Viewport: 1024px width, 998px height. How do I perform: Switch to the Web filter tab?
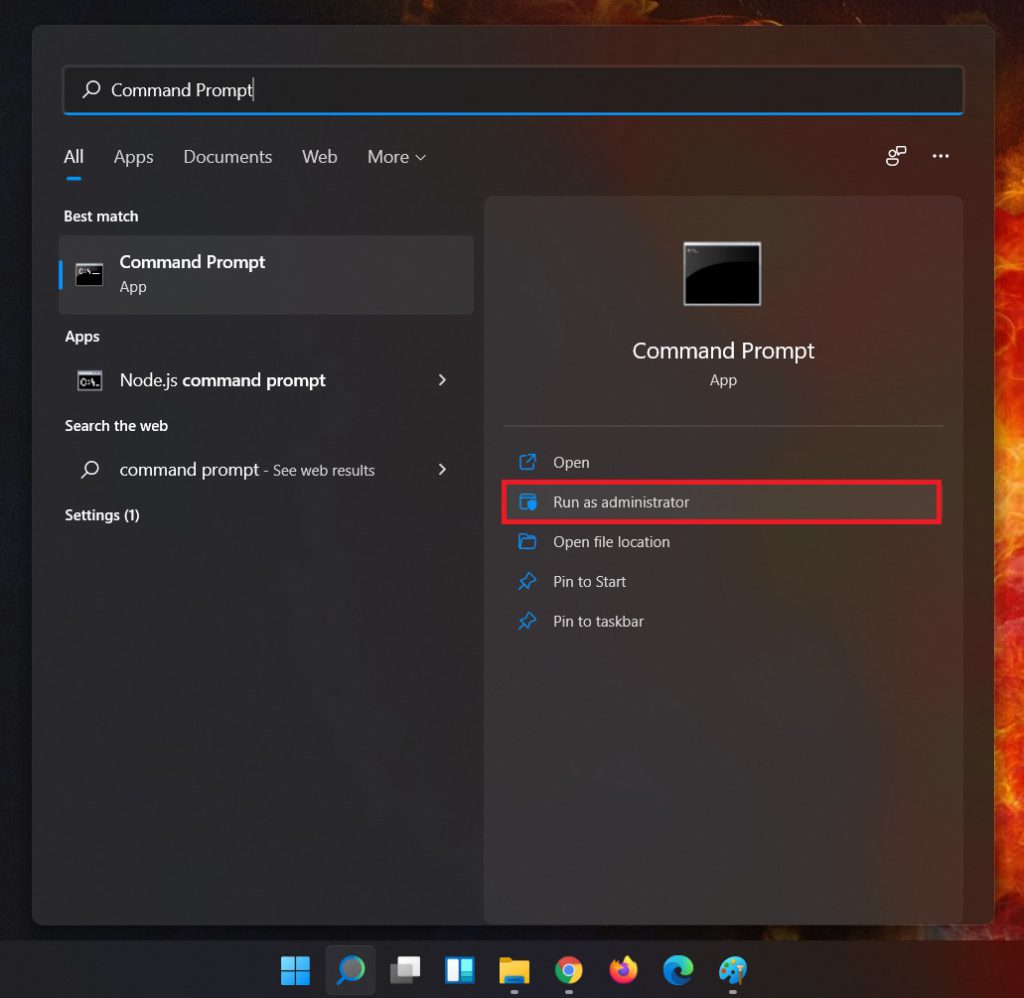point(319,157)
